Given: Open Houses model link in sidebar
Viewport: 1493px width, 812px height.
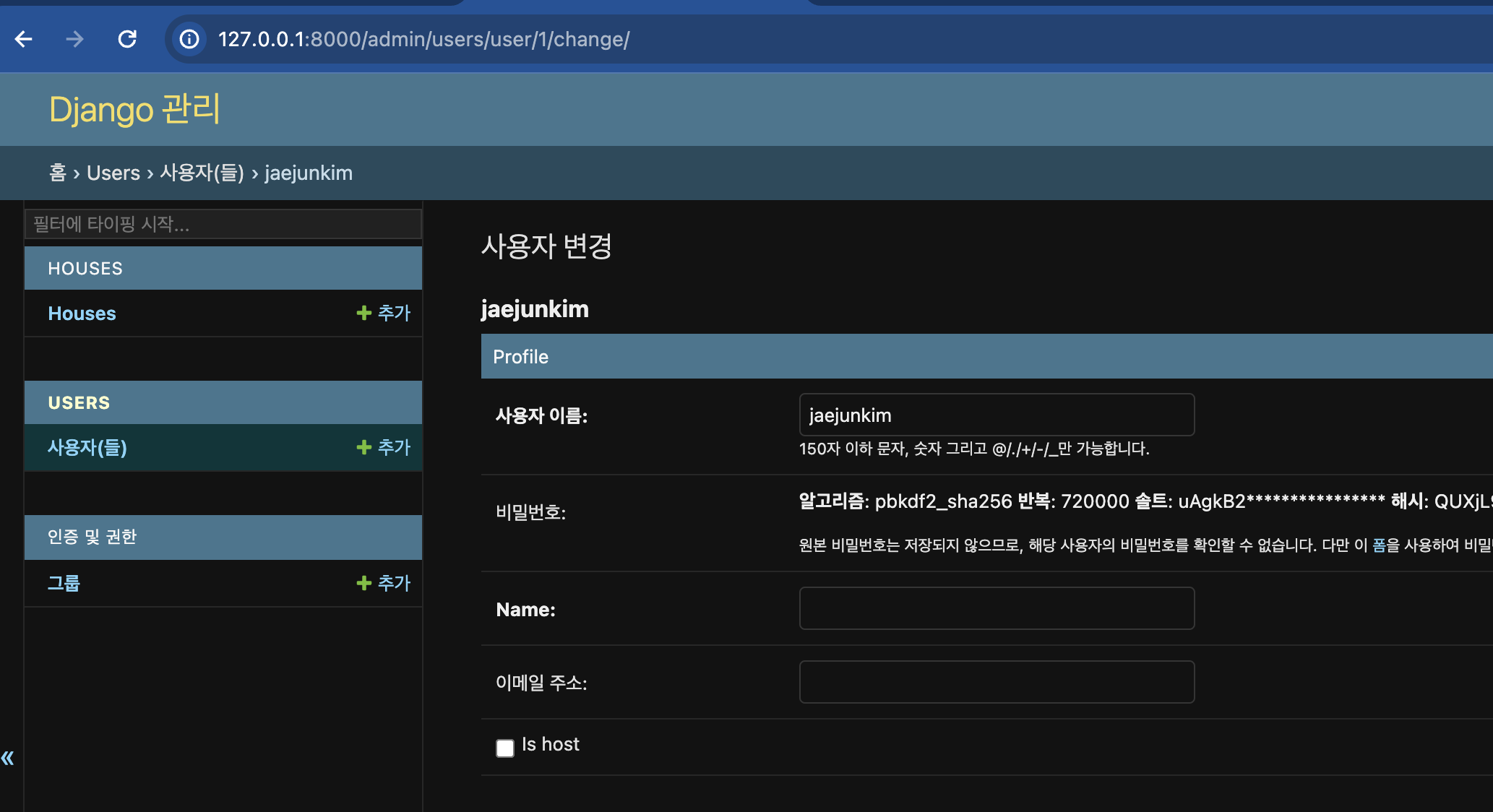Looking at the screenshot, I should pyautogui.click(x=82, y=314).
